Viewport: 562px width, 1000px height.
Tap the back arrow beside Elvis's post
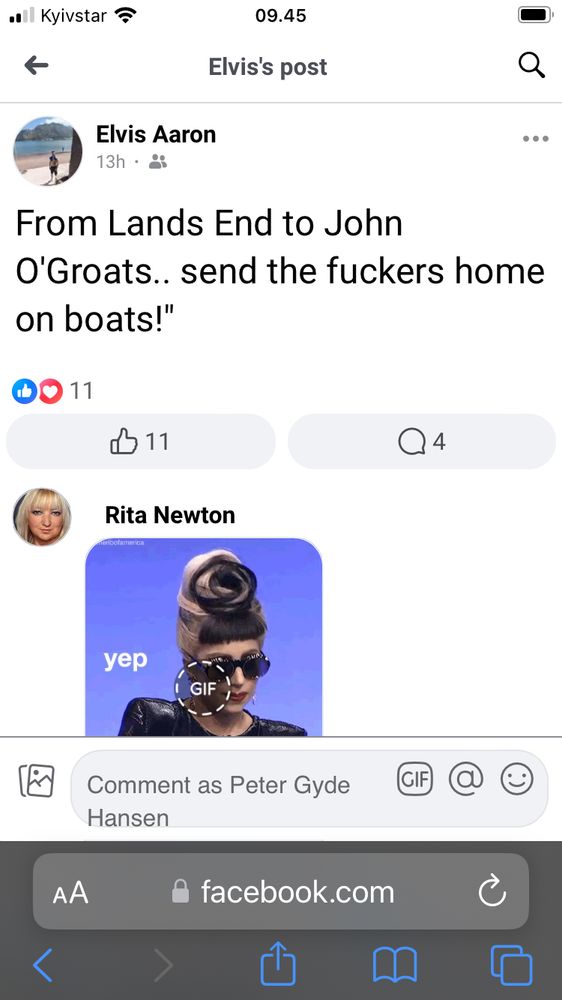pos(36,65)
